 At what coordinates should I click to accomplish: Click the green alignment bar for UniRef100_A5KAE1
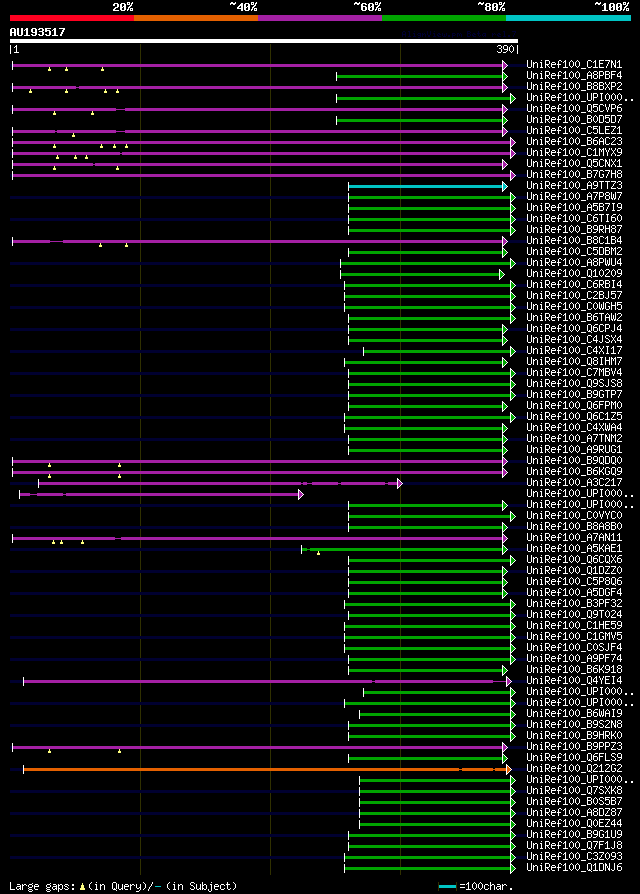click(x=403, y=550)
